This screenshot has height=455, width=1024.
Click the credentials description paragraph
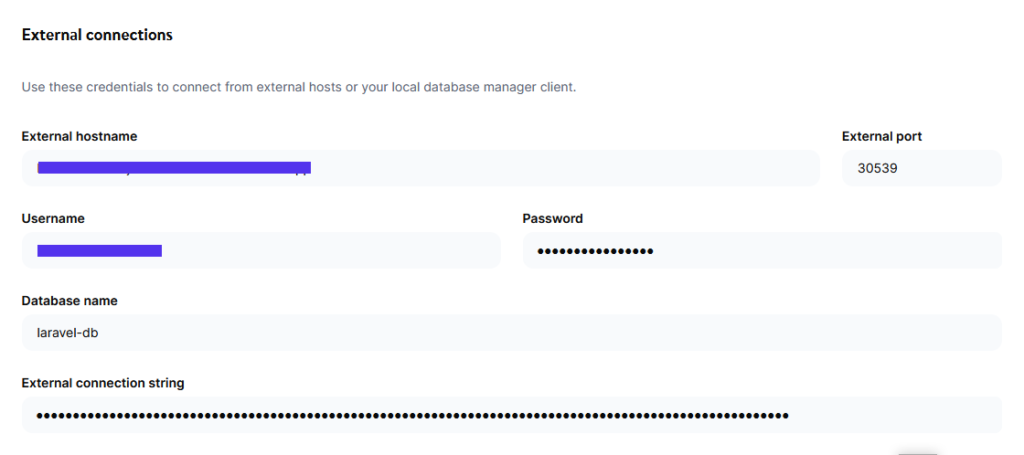pyautogui.click(x=298, y=87)
